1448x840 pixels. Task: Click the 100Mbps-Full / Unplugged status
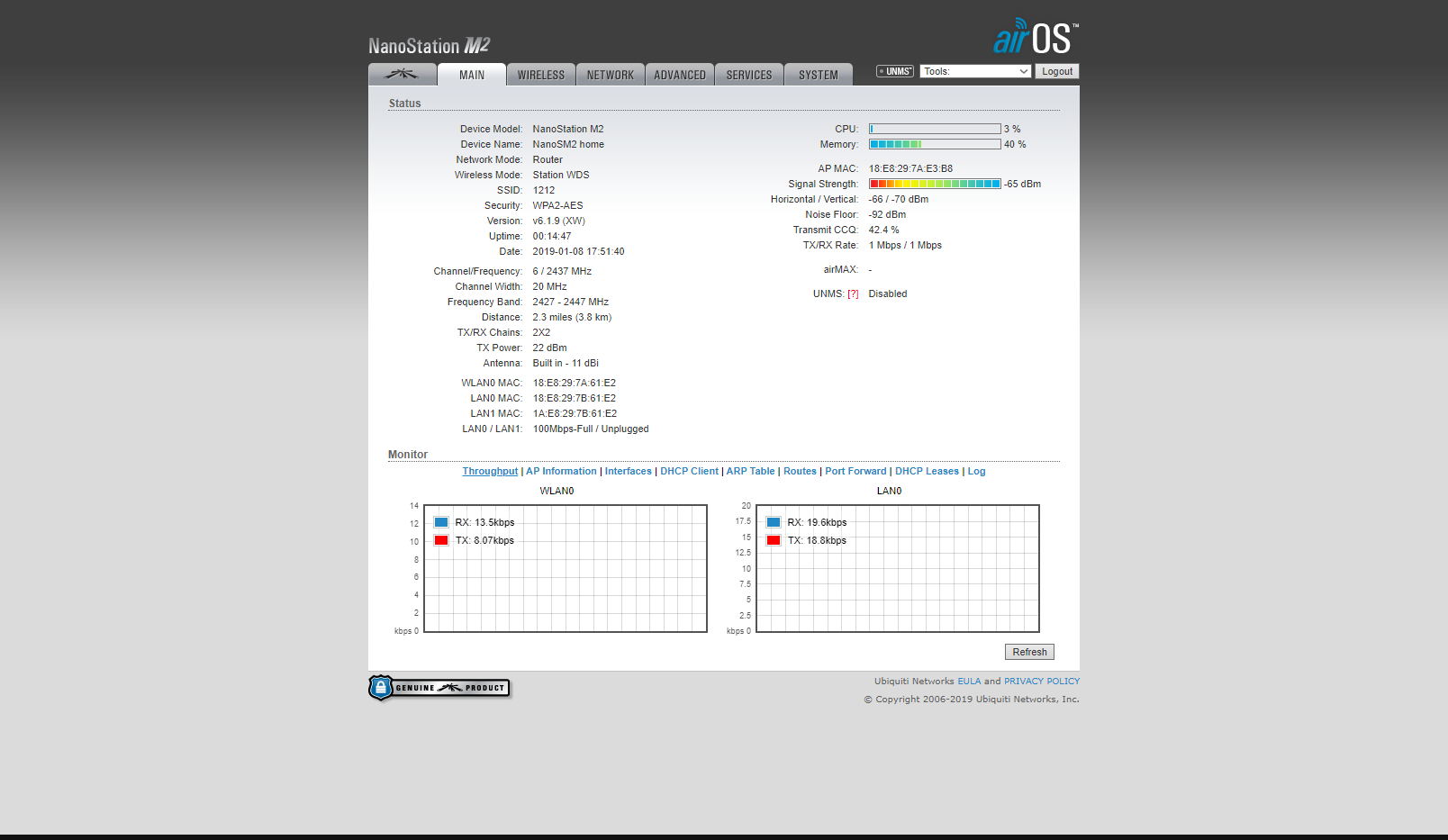pyautogui.click(x=591, y=429)
